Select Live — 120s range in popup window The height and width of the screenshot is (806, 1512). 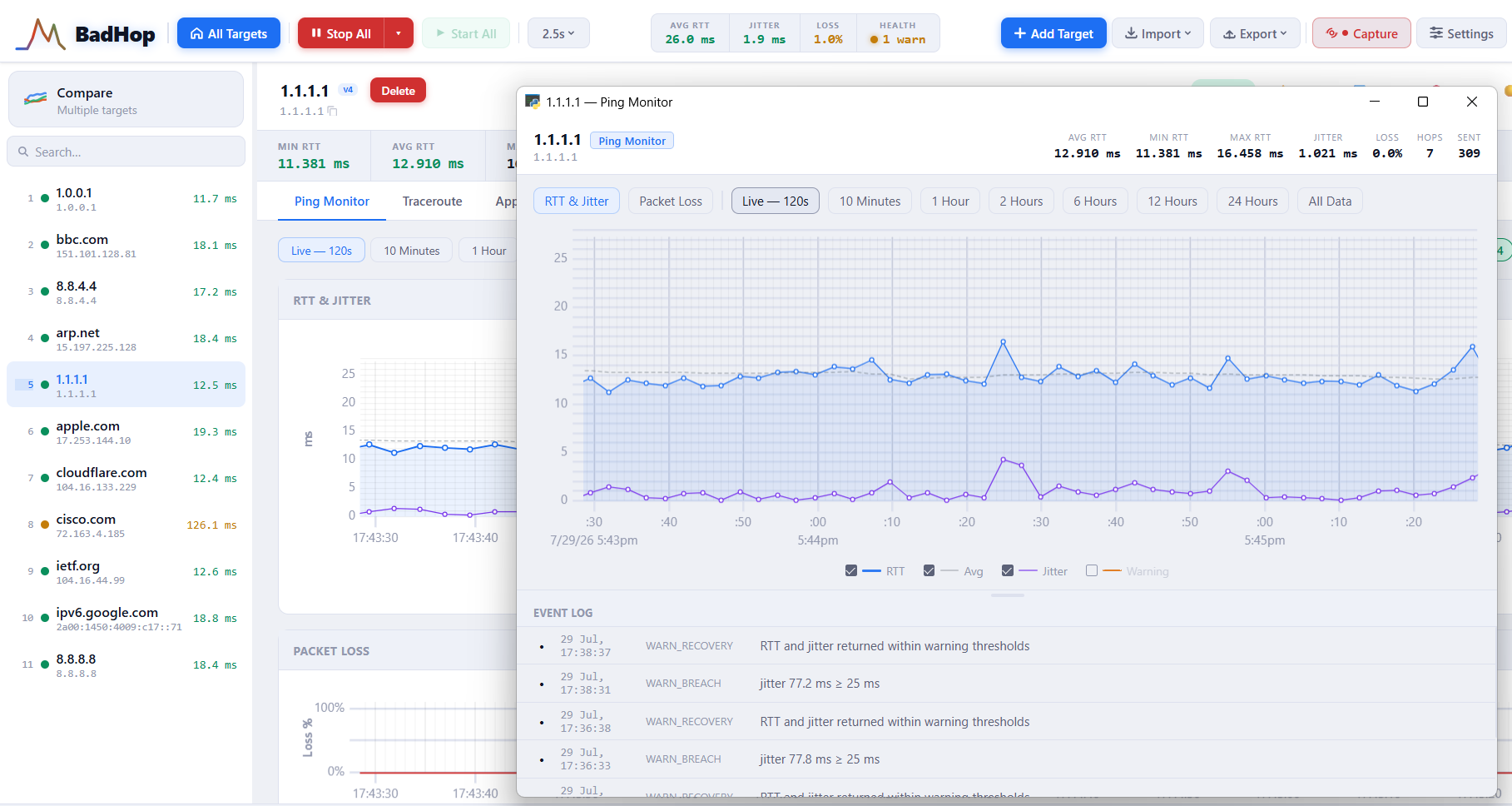click(x=776, y=201)
